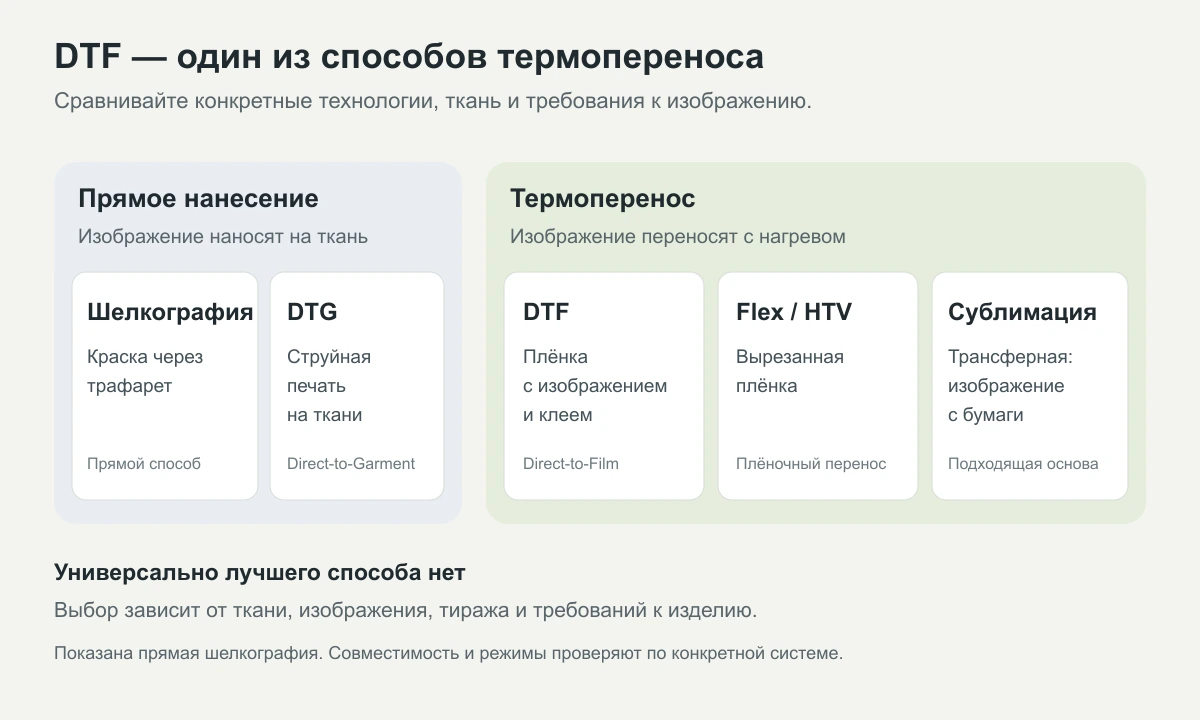Open the 'Шелкография' card heading

(x=170, y=312)
